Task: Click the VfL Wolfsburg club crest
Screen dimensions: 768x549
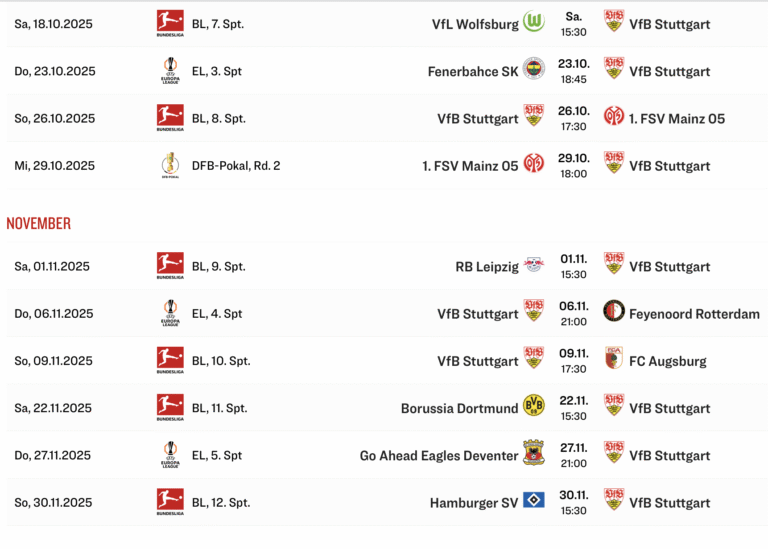Action: (534, 22)
